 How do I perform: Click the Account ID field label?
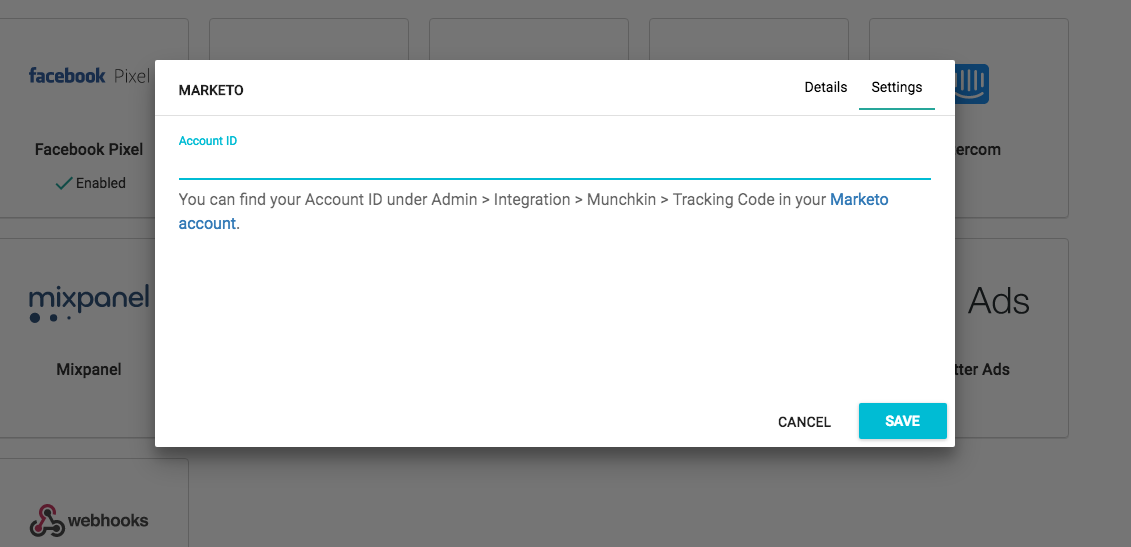coord(208,141)
